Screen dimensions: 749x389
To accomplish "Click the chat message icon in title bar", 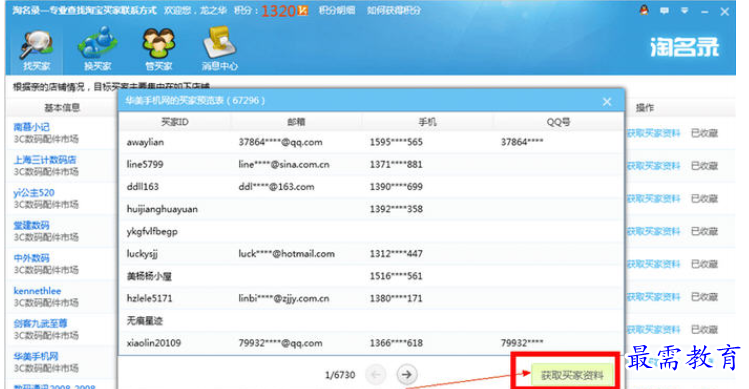I will click(x=664, y=11).
